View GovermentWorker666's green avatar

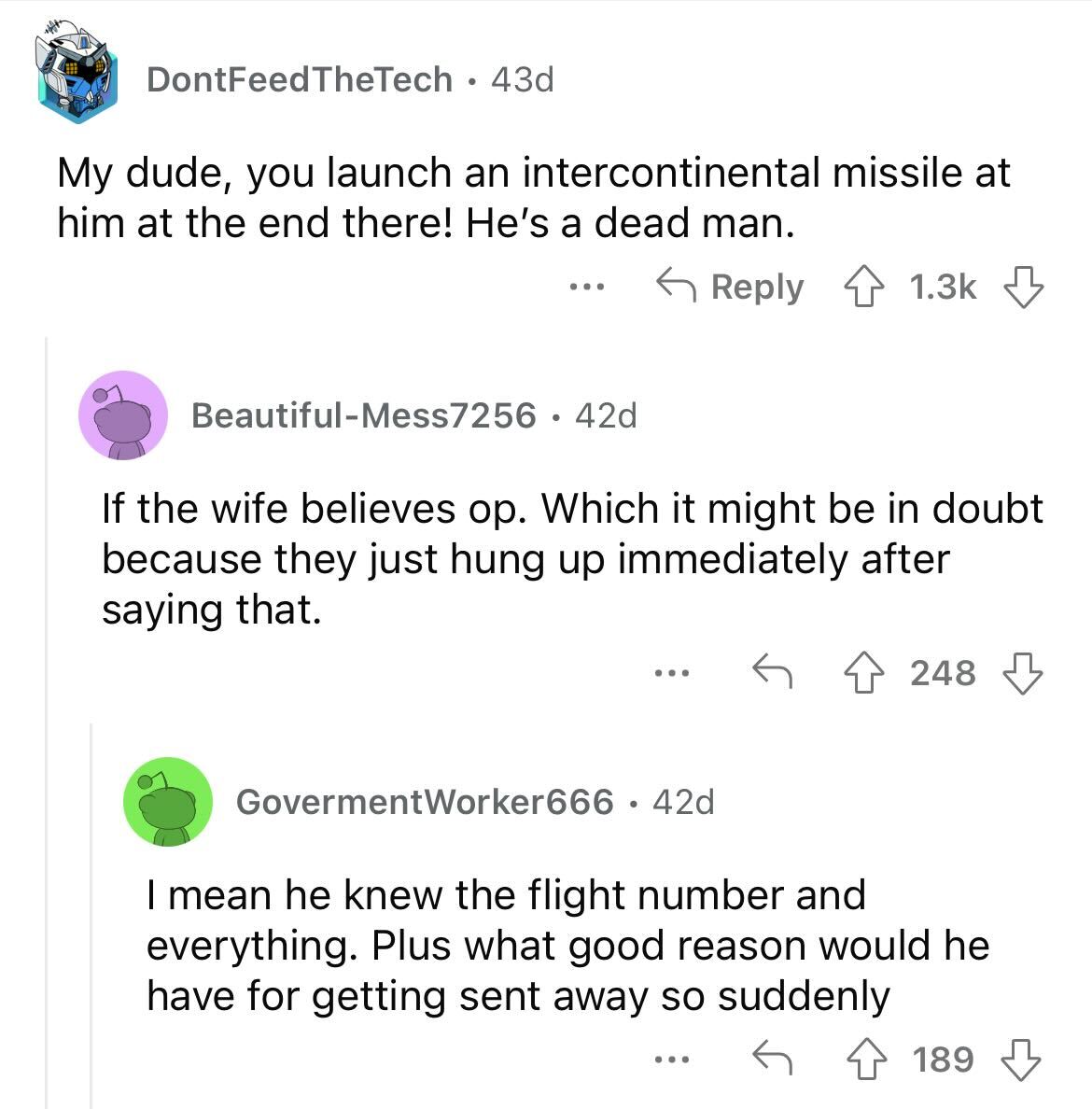168,801
